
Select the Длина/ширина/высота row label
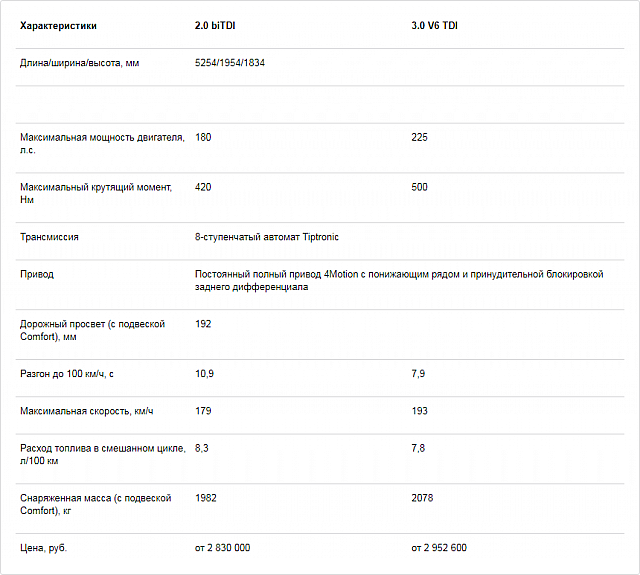79,62
